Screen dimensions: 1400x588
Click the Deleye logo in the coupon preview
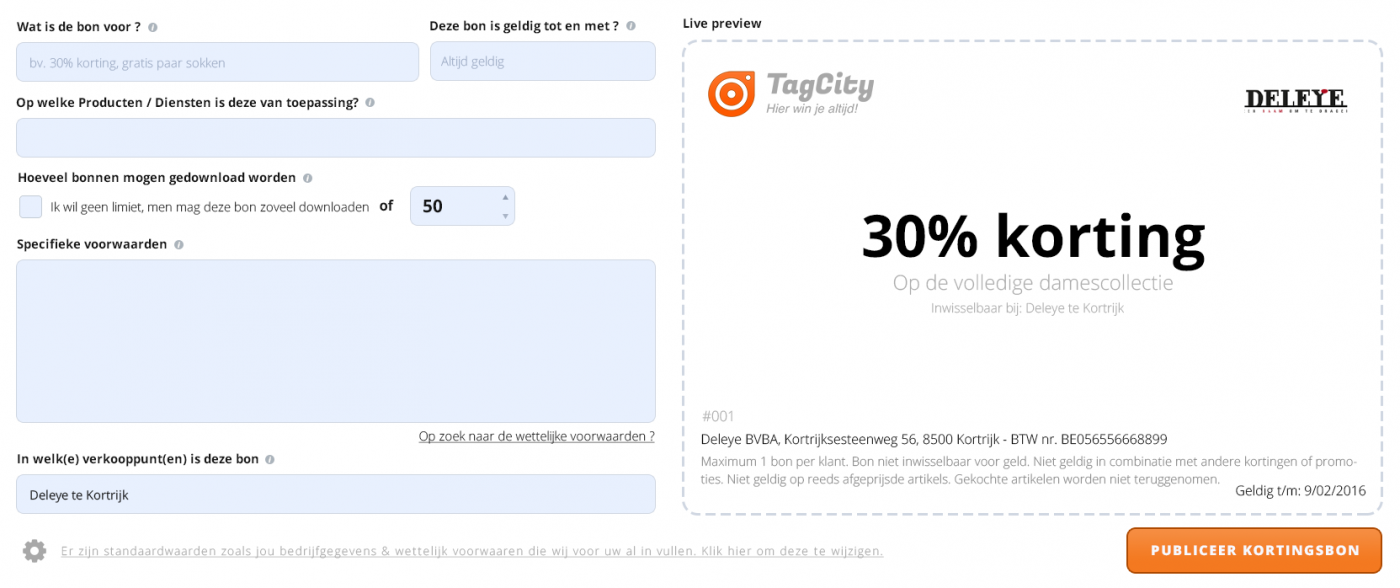pos(1295,100)
